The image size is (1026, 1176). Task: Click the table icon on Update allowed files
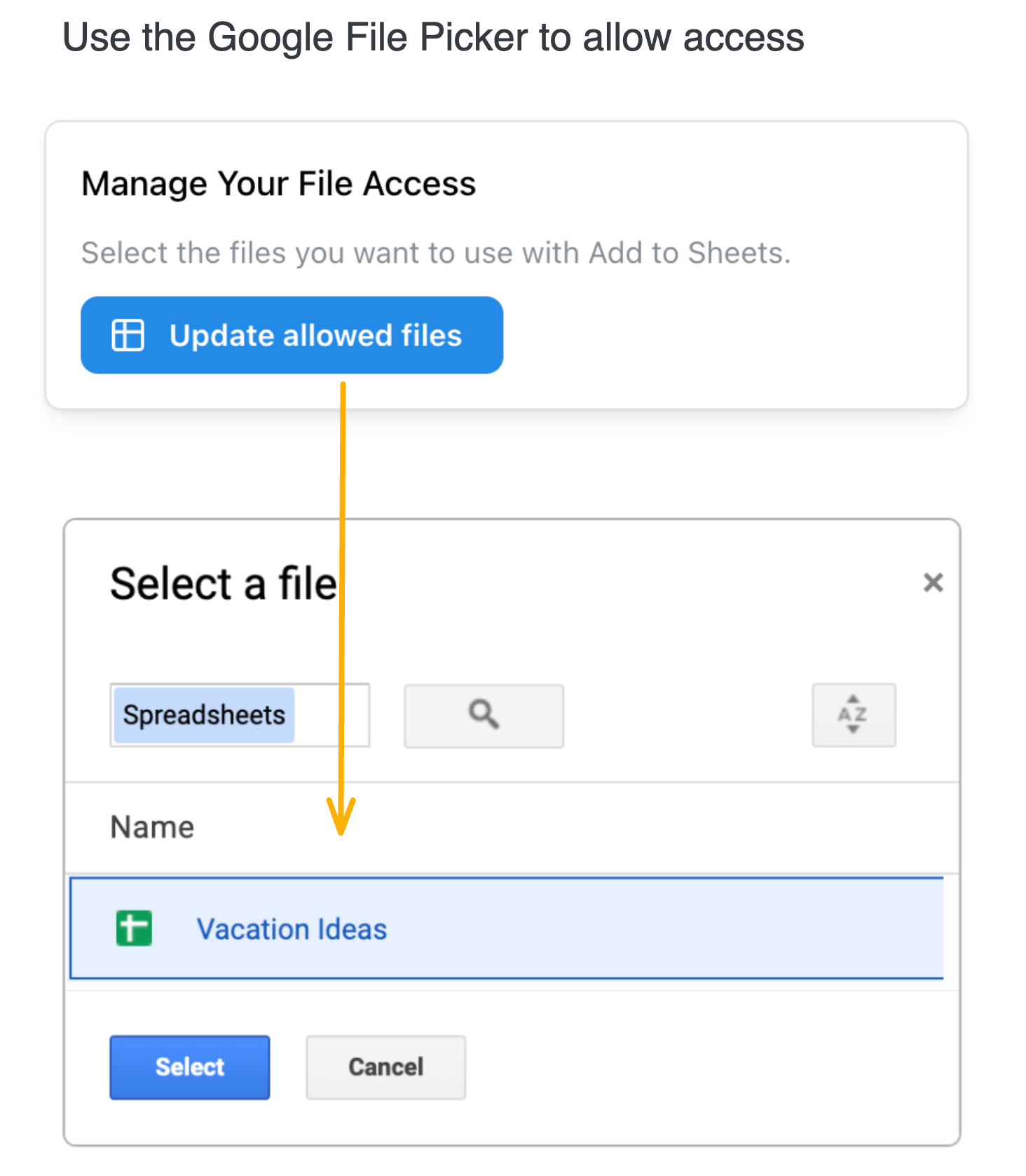(128, 335)
